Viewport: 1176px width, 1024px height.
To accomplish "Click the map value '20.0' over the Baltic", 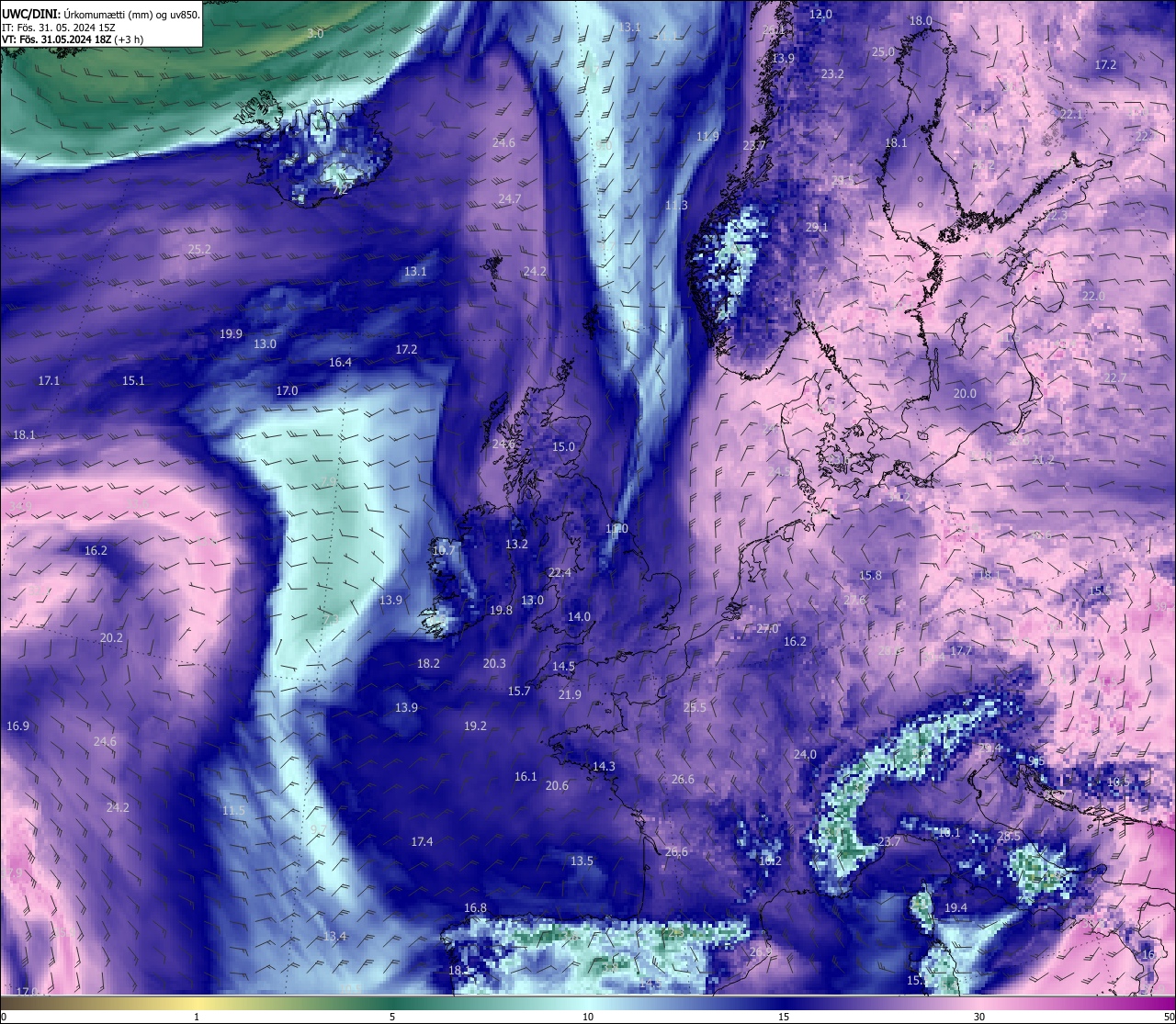I will click(965, 393).
